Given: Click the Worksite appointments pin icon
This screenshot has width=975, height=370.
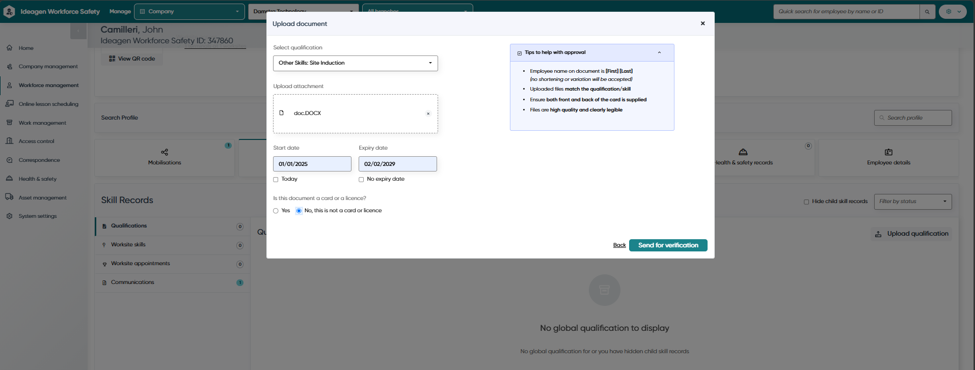Looking at the screenshot, I should (104, 264).
